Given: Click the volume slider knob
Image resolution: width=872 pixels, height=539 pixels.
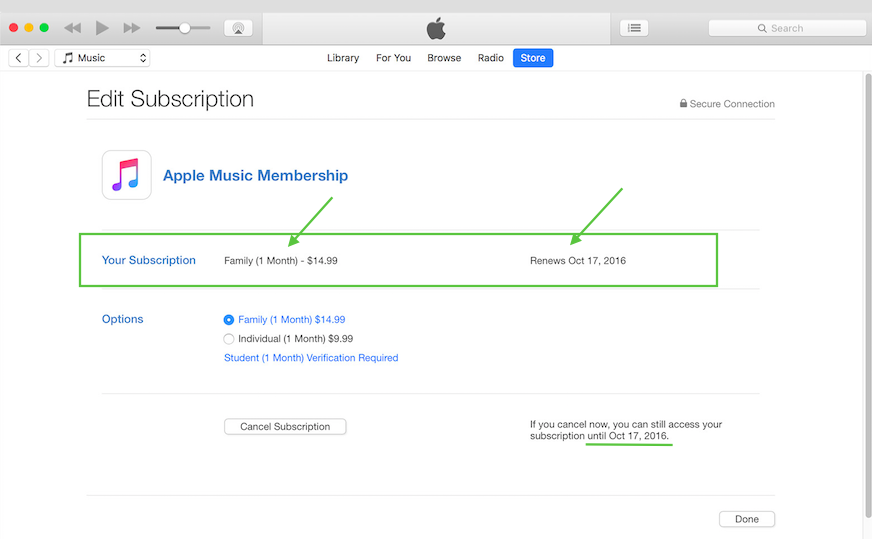Looking at the screenshot, I should point(184,28).
